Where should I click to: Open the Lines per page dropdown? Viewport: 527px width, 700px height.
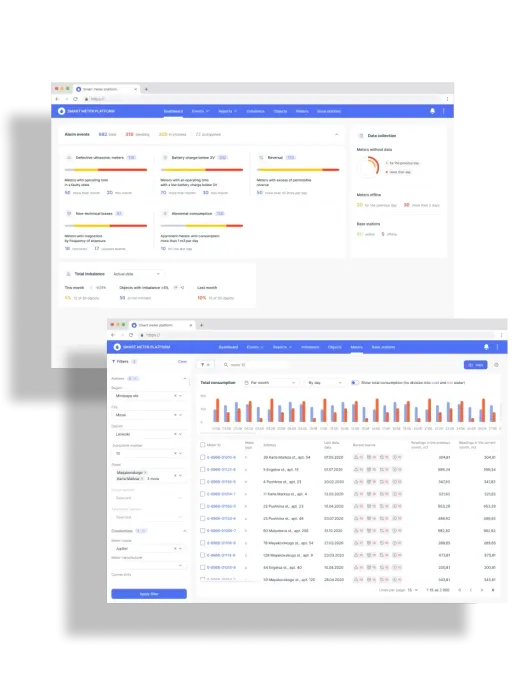(412, 590)
